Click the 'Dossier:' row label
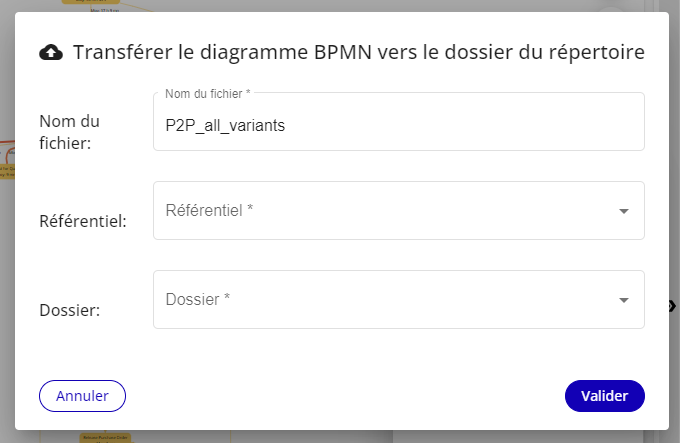This screenshot has height=443, width=680. point(68,310)
